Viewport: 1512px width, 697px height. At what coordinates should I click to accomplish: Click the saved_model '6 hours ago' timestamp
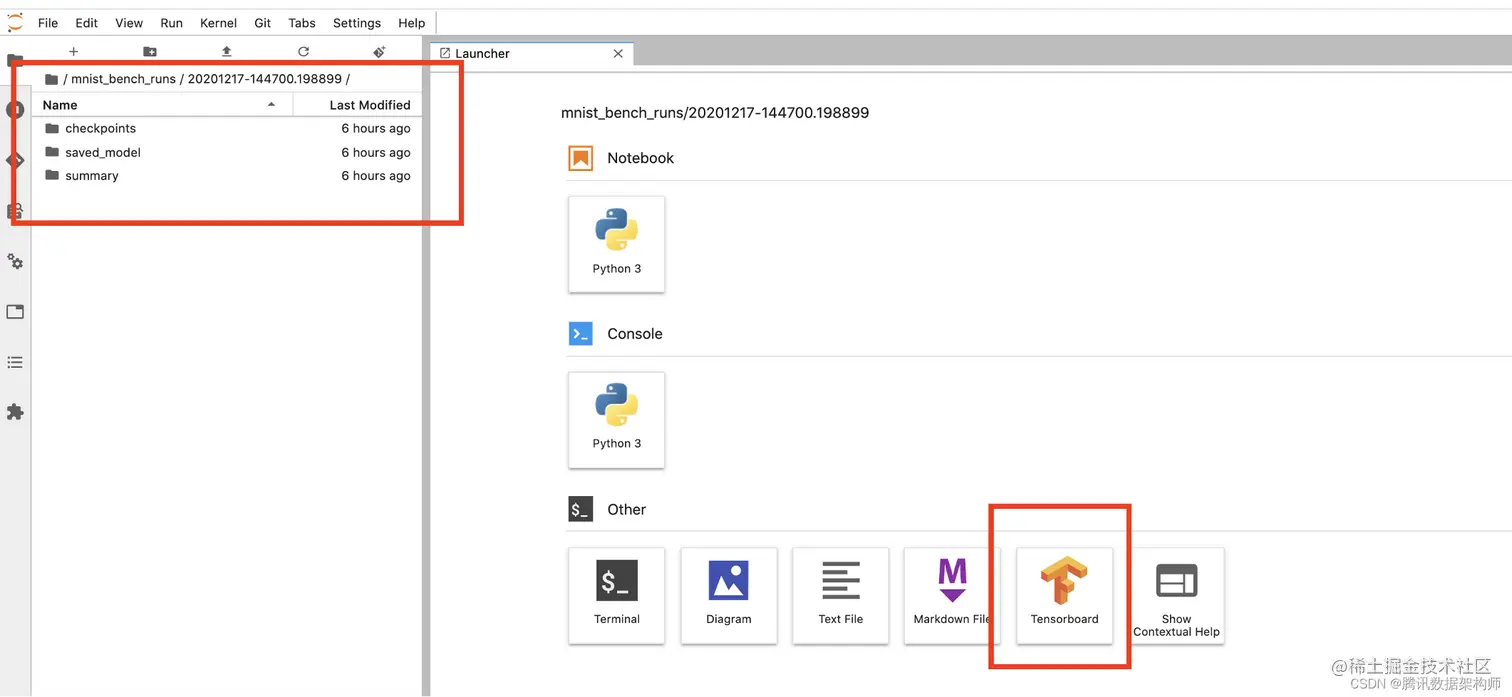376,152
